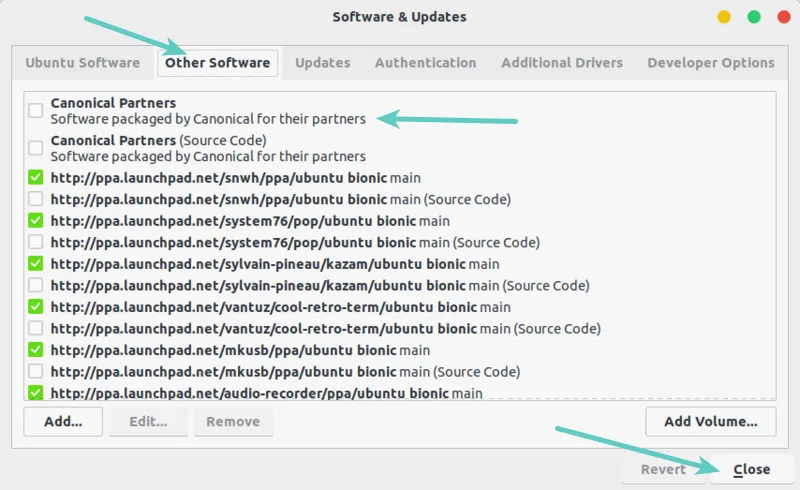Open the Updates tab

(x=322, y=63)
